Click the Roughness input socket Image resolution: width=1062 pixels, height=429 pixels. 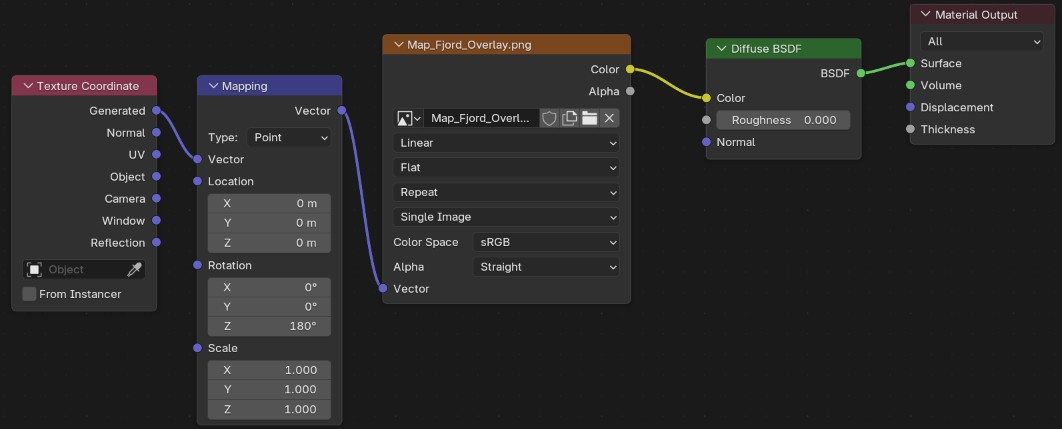click(706, 120)
